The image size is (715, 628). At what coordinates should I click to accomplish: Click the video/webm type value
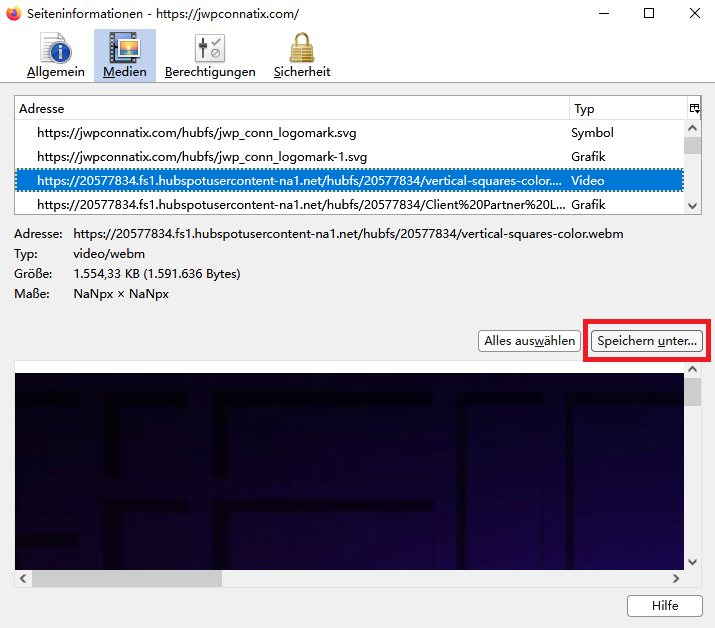(109, 254)
